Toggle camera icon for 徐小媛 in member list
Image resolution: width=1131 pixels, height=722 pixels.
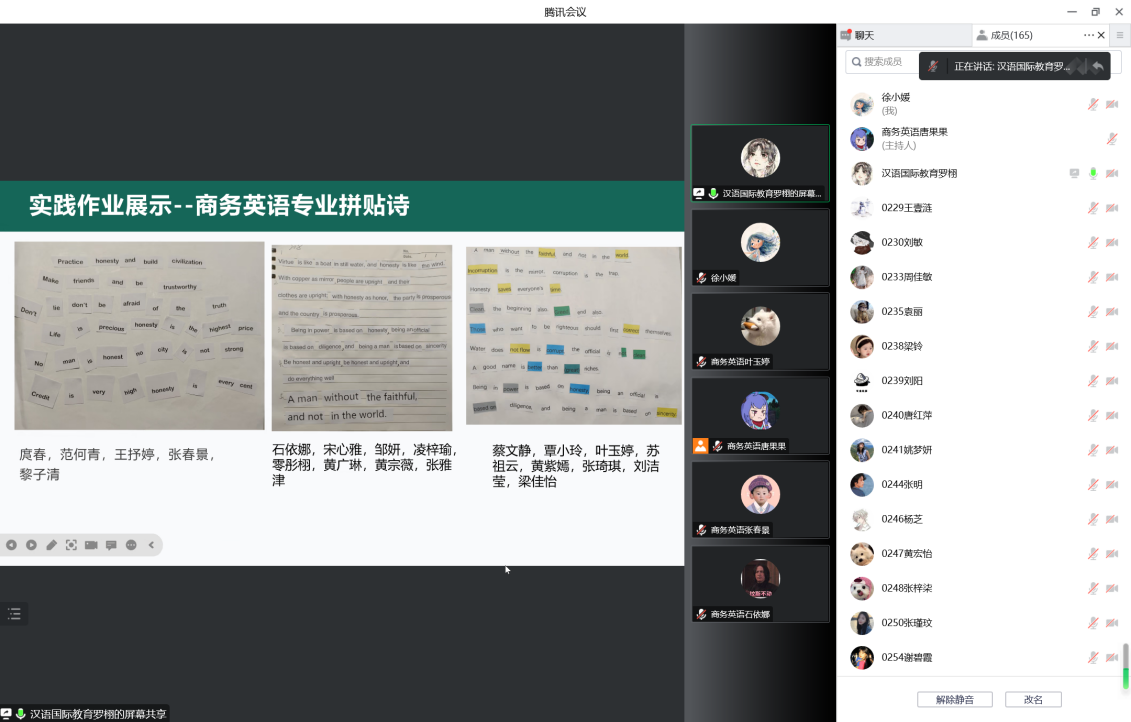[x=1111, y=104]
